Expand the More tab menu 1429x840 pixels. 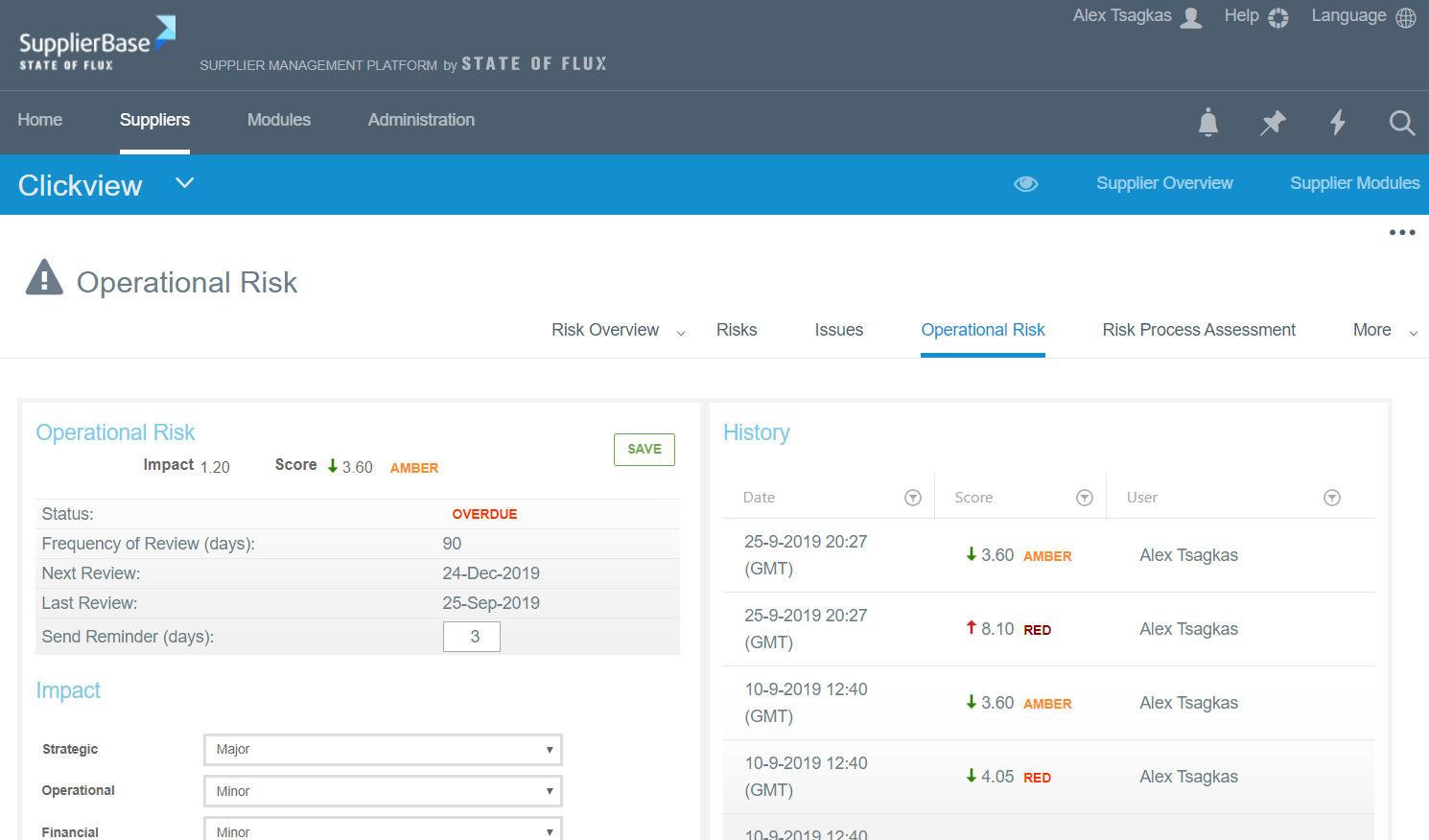click(x=1384, y=331)
